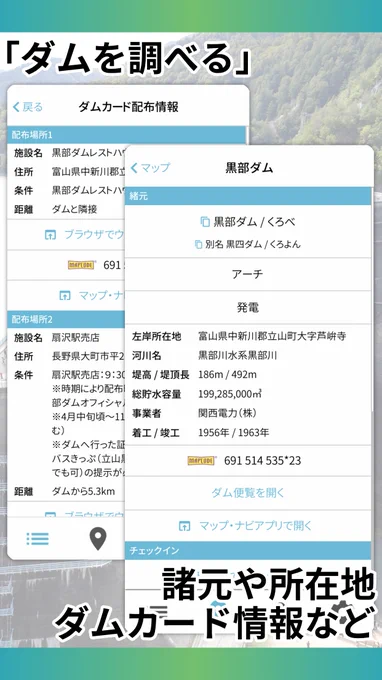Viewport: 382px width, 680px height.
Task: Open ブラウザで link under 配布場所1
Action: point(94,235)
